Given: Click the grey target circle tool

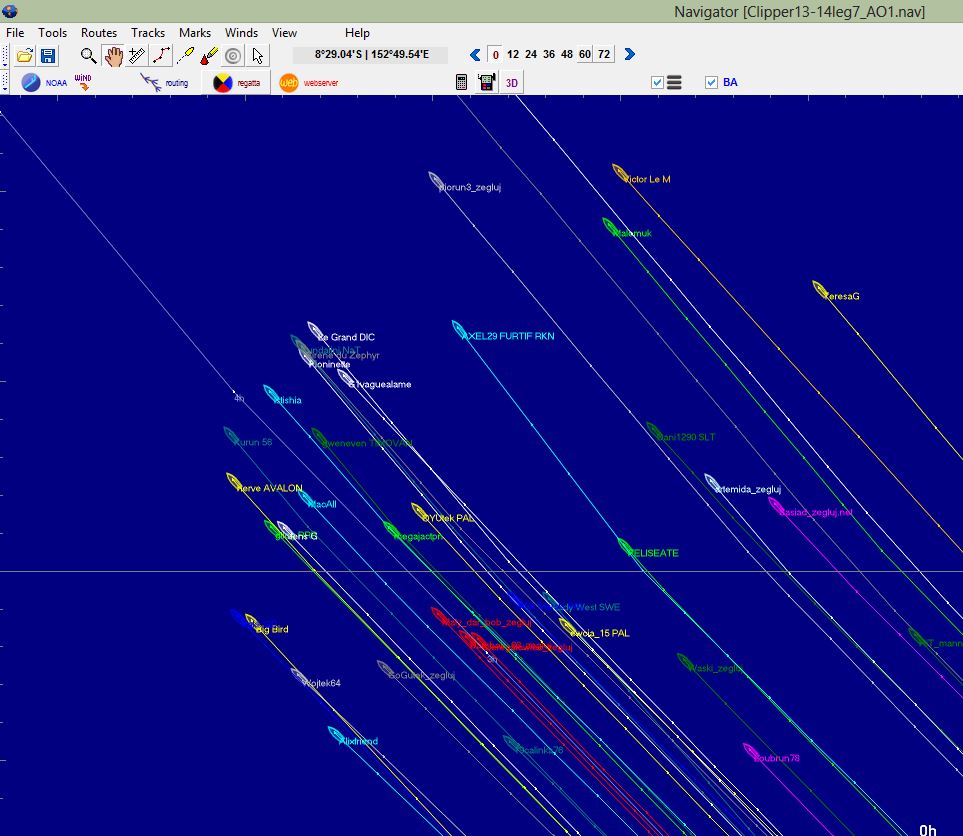Looking at the screenshot, I should click(x=233, y=56).
